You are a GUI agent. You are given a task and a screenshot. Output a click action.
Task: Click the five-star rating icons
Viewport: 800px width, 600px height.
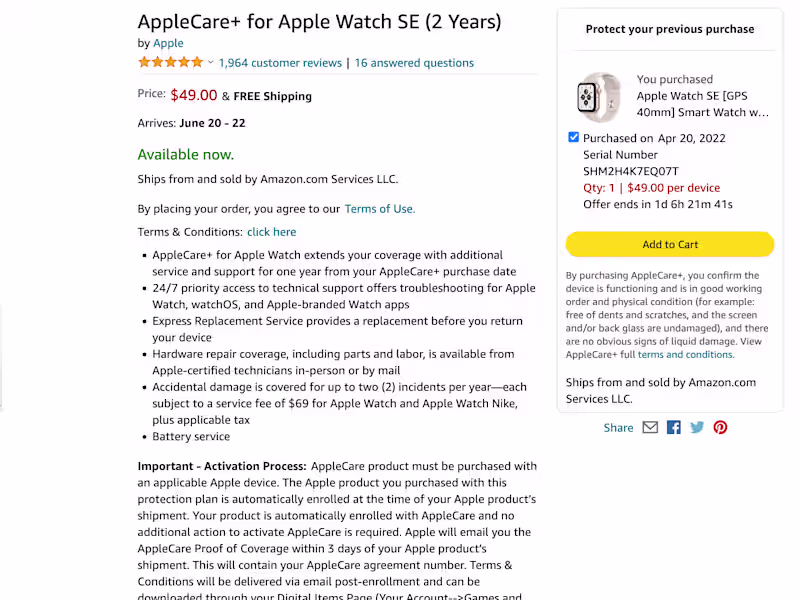(x=170, y=62)
